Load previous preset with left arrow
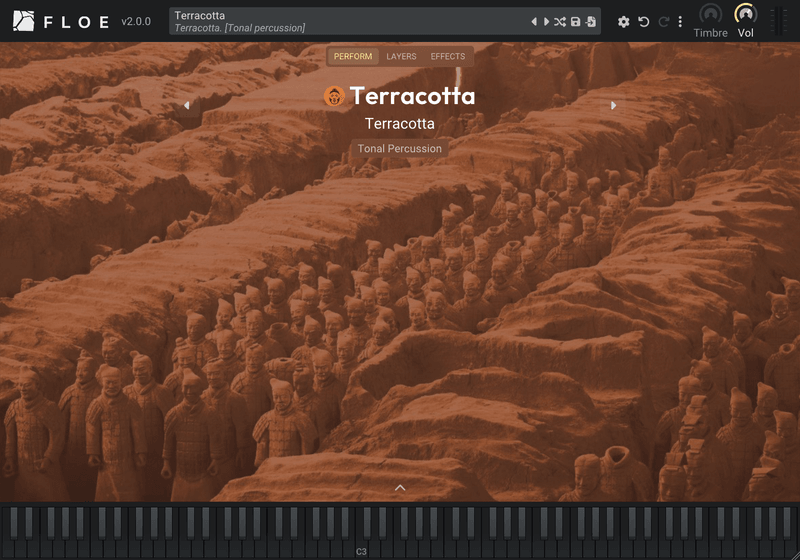Screen dimensions: 800x560 click(x=534, y=21)
